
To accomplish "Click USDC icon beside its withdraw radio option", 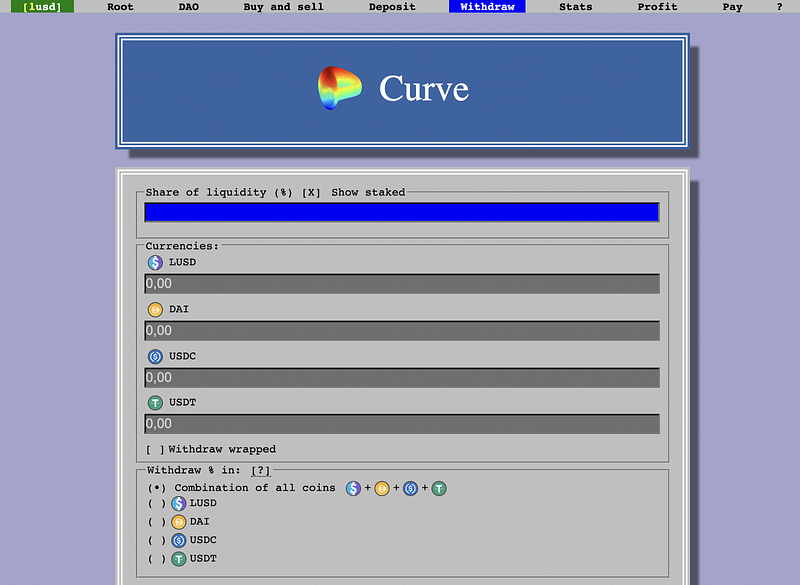I will (179, 540).
